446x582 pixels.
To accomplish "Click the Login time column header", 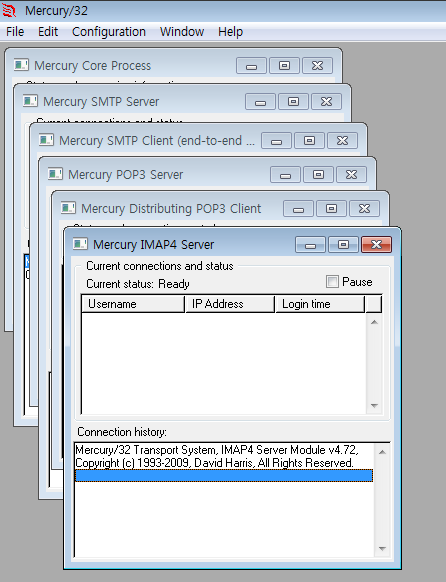I will click(x=320, y=304).
